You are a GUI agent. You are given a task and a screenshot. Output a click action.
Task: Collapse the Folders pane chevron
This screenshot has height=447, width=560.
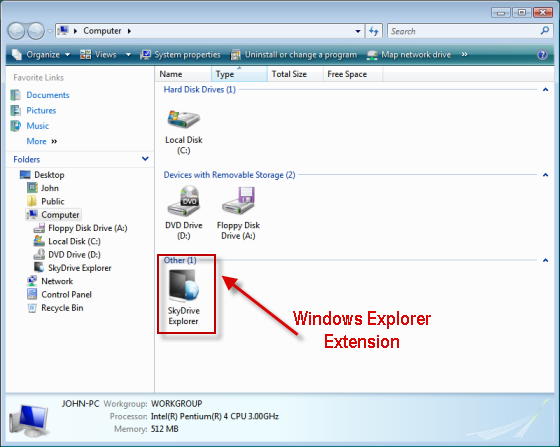[x=145, y=159]
